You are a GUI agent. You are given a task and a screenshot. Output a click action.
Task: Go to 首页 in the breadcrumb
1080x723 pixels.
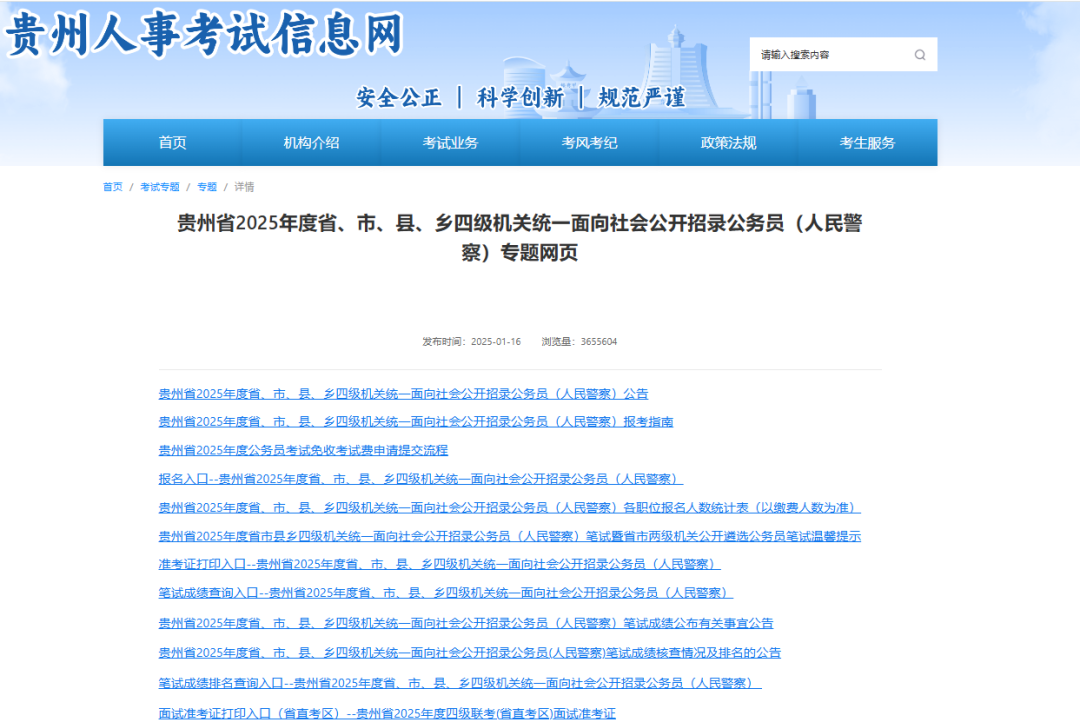[113, 187]
